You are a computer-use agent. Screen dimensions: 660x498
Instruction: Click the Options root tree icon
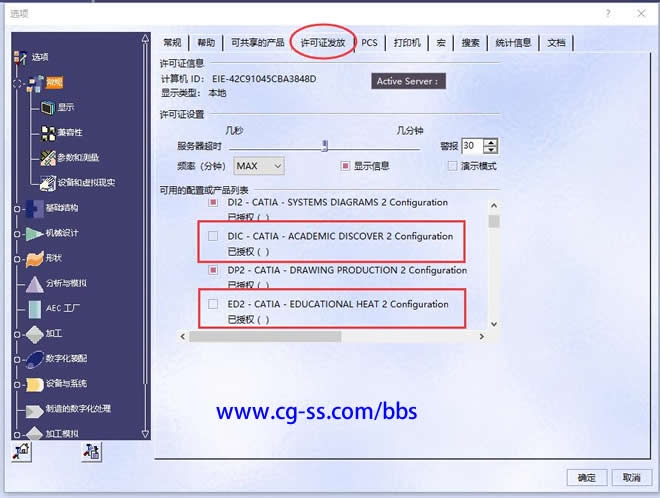point(21,58)
